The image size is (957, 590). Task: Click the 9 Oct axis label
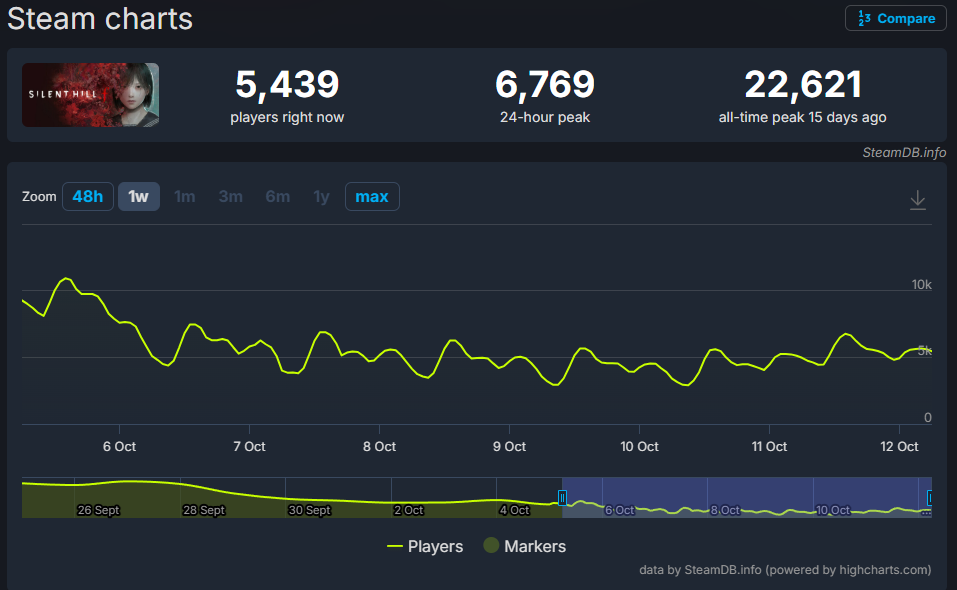pos(509,447)
